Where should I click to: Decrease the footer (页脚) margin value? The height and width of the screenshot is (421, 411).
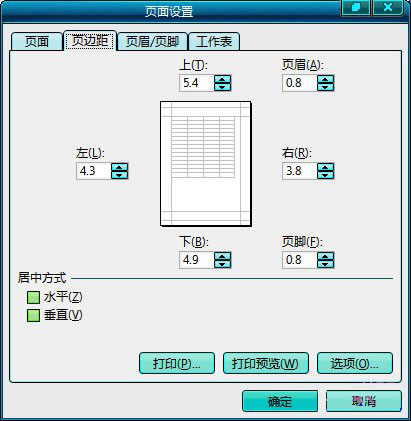click(325, 263)
